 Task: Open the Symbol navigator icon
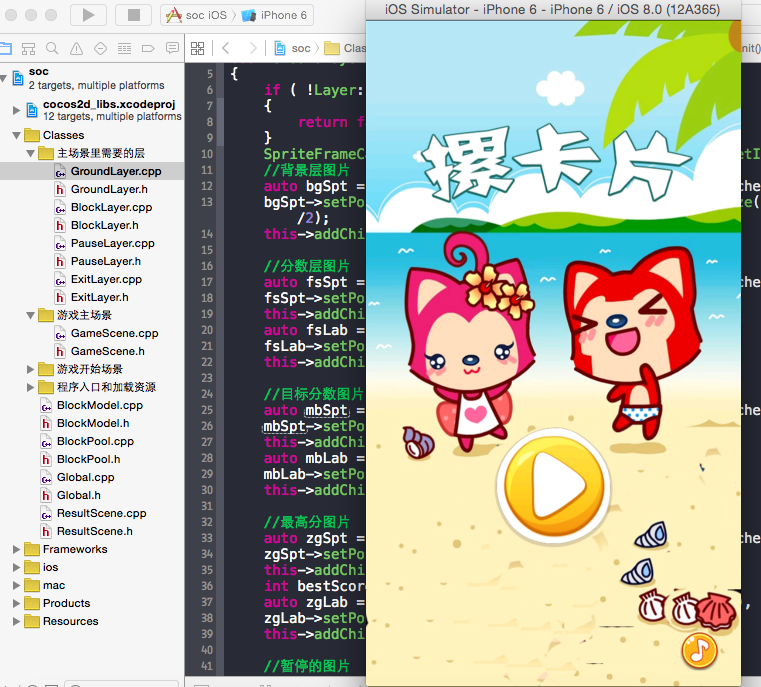pos(29,49)
